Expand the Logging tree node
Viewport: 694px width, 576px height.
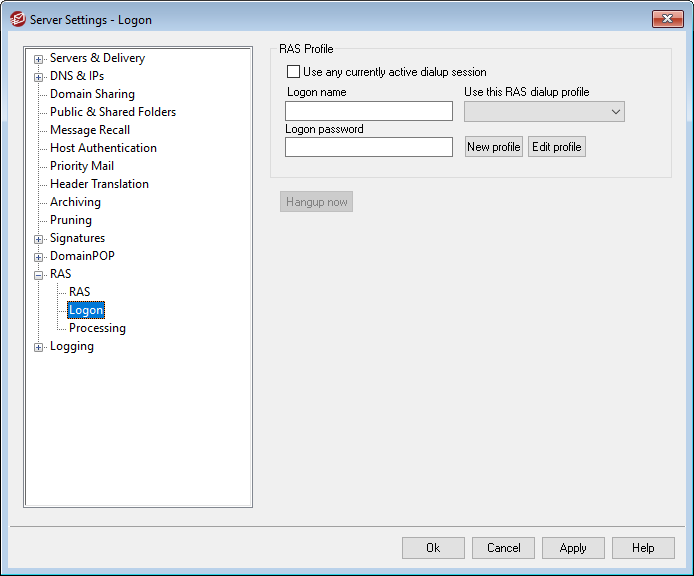(x=39, y=347)
